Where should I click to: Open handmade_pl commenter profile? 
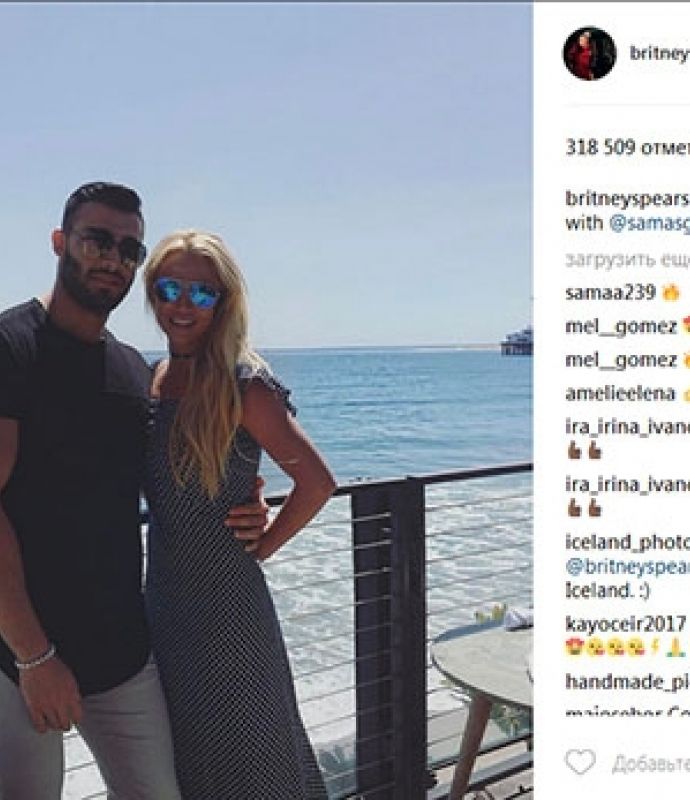(x=628, y=682)
